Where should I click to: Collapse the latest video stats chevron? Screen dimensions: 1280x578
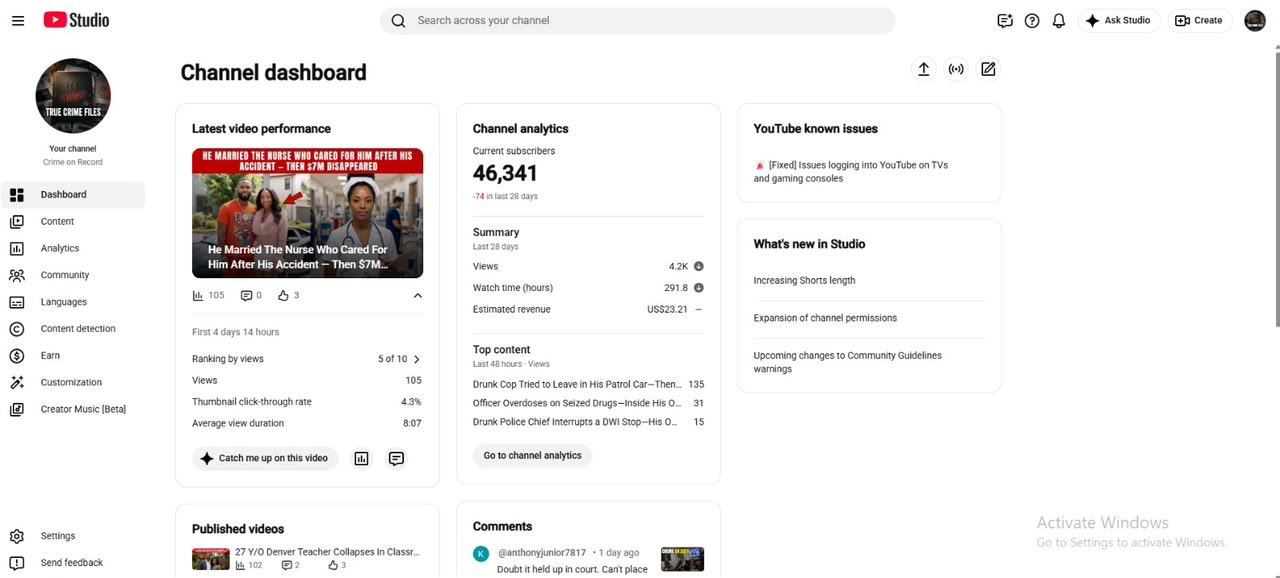[x=418, y=295]
